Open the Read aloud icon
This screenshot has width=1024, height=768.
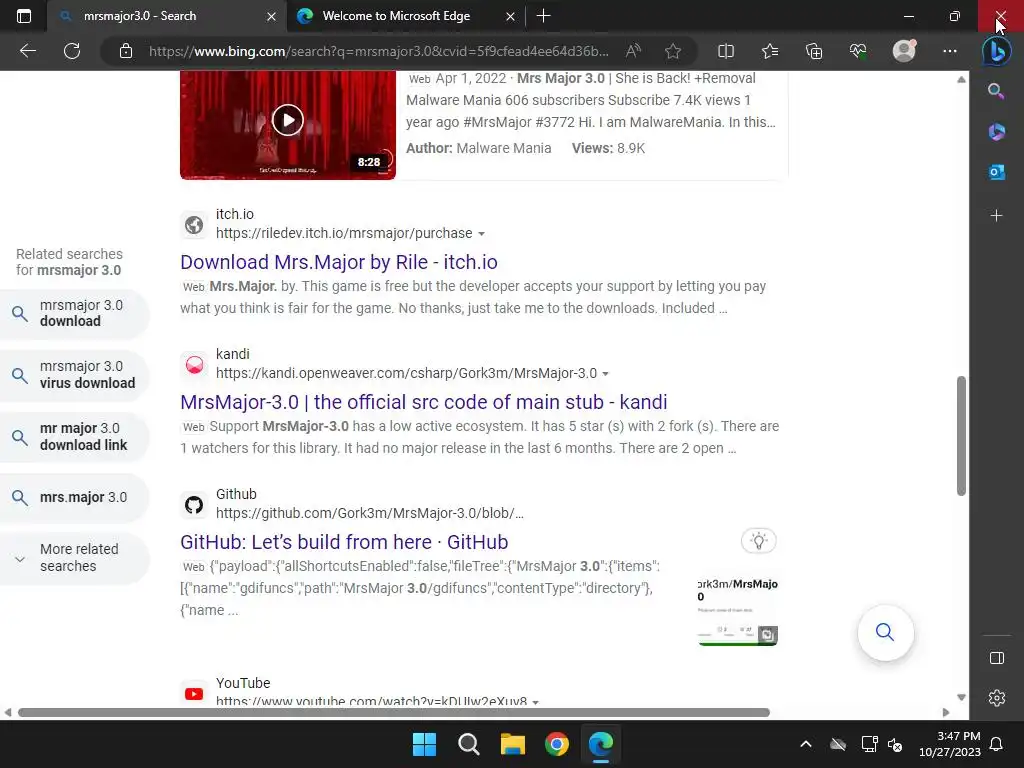(x=633, y=51)
